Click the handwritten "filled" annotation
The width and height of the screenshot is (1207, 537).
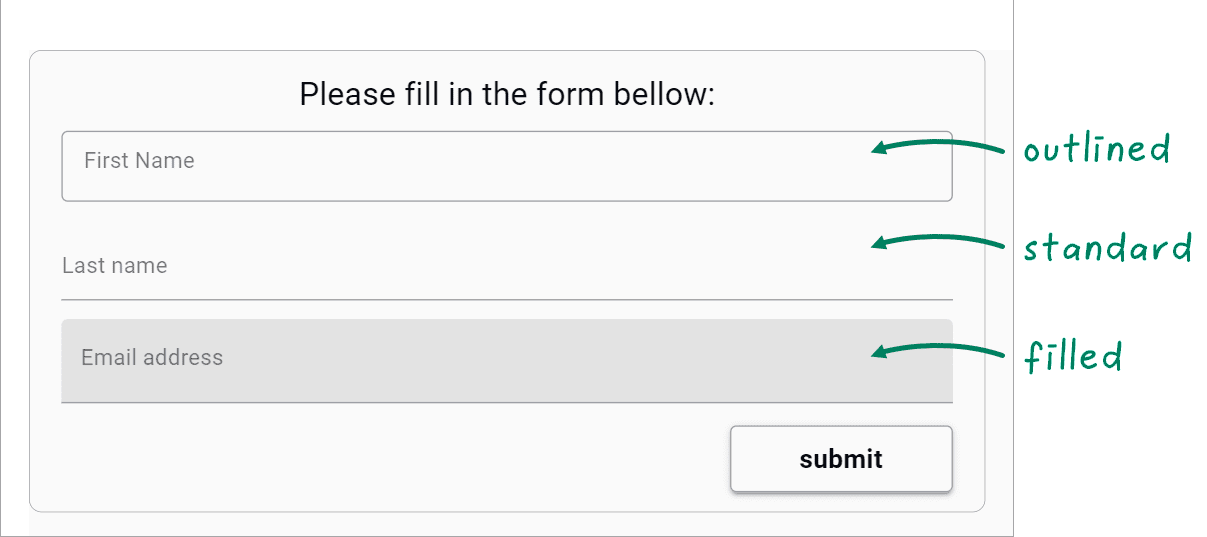tap(1073, 356)
